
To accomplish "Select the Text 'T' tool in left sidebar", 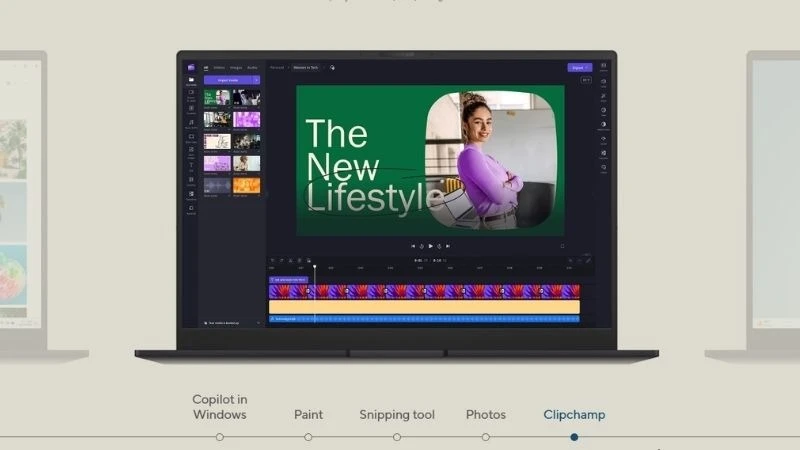I will coord(191,165).
